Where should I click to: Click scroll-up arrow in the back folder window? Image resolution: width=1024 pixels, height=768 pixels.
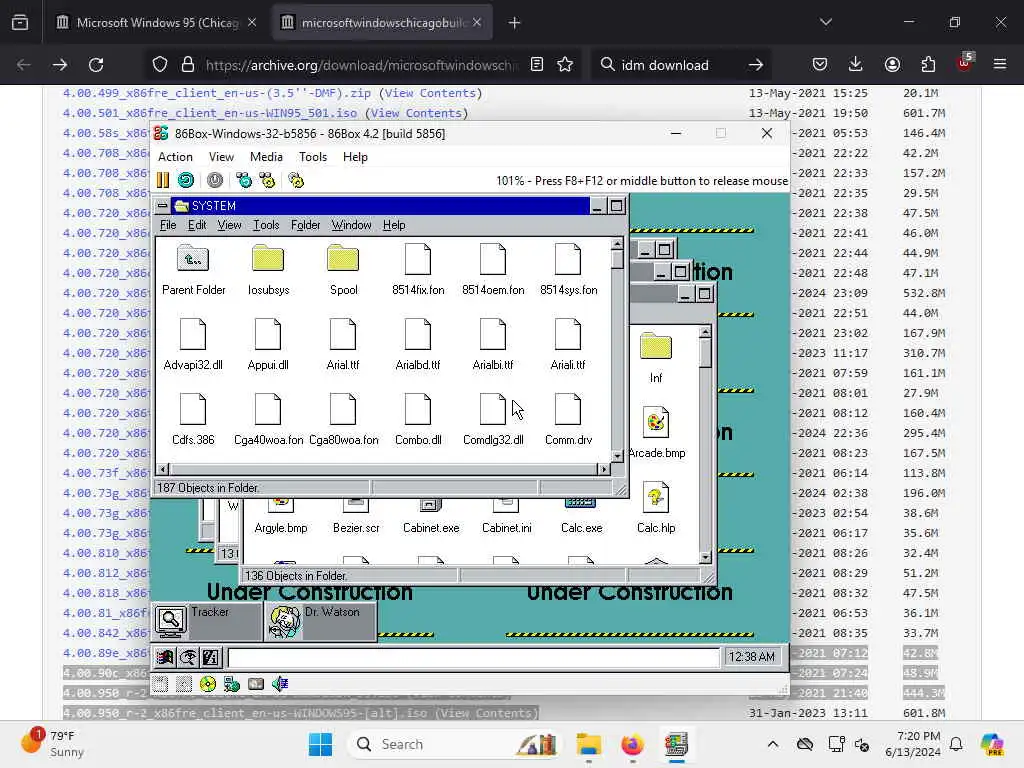point(705,332)
